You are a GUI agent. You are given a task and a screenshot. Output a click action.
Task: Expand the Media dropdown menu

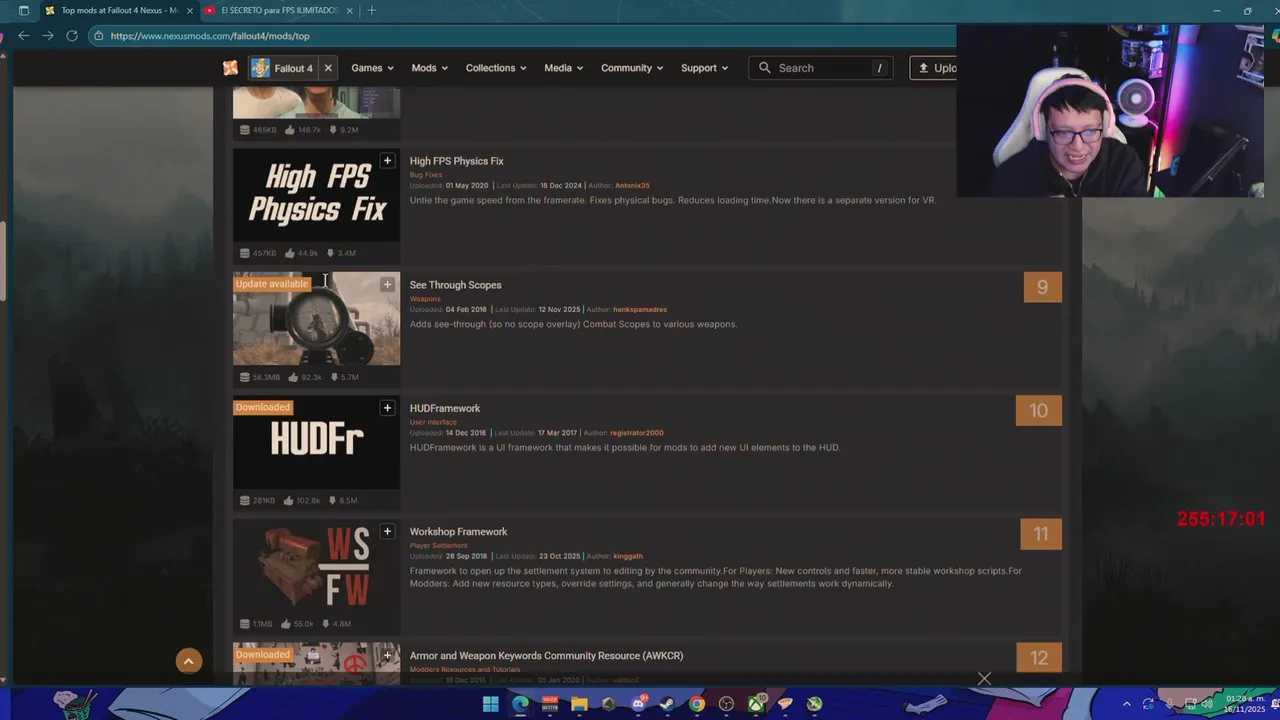(x=564, y=68)
